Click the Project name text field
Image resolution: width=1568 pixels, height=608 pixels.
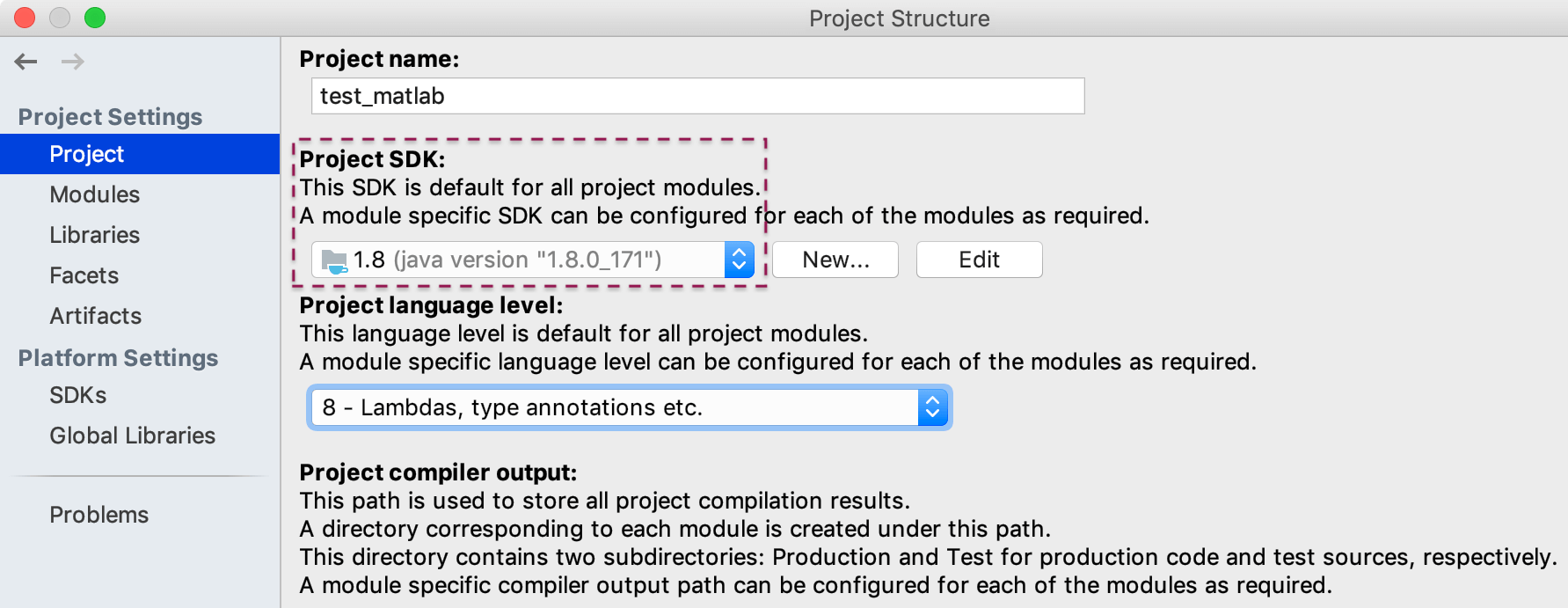[698, 96]
